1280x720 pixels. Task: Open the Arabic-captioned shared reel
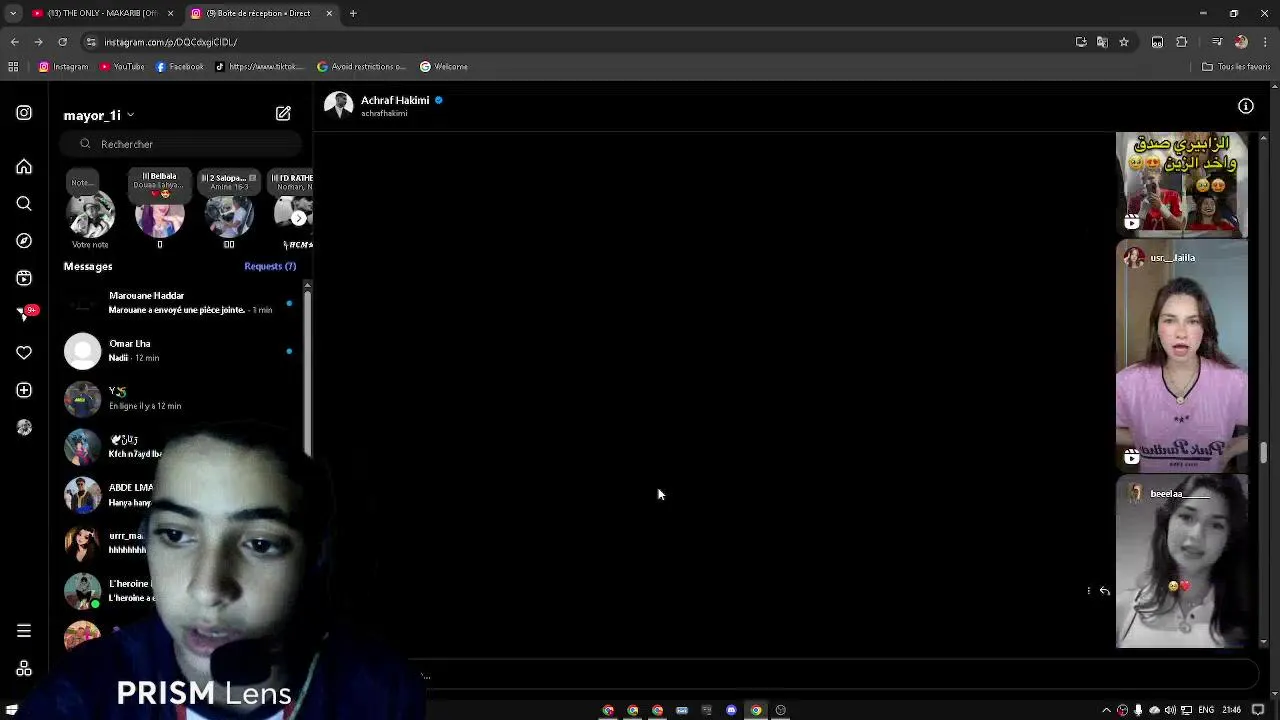[1182, 185]
